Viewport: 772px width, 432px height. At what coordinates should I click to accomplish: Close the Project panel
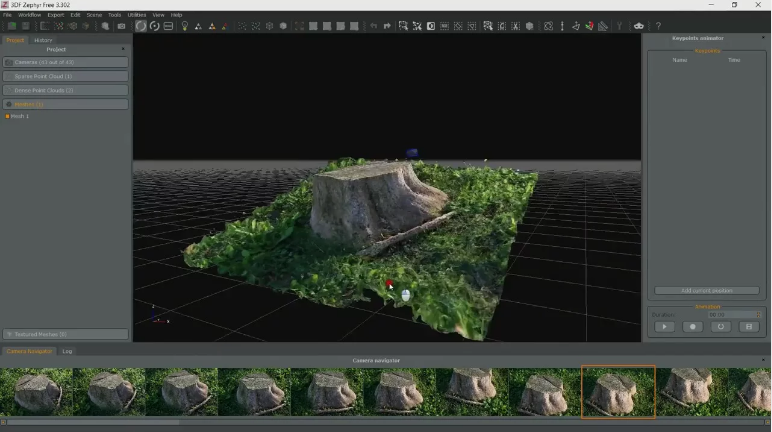point(123,49)
